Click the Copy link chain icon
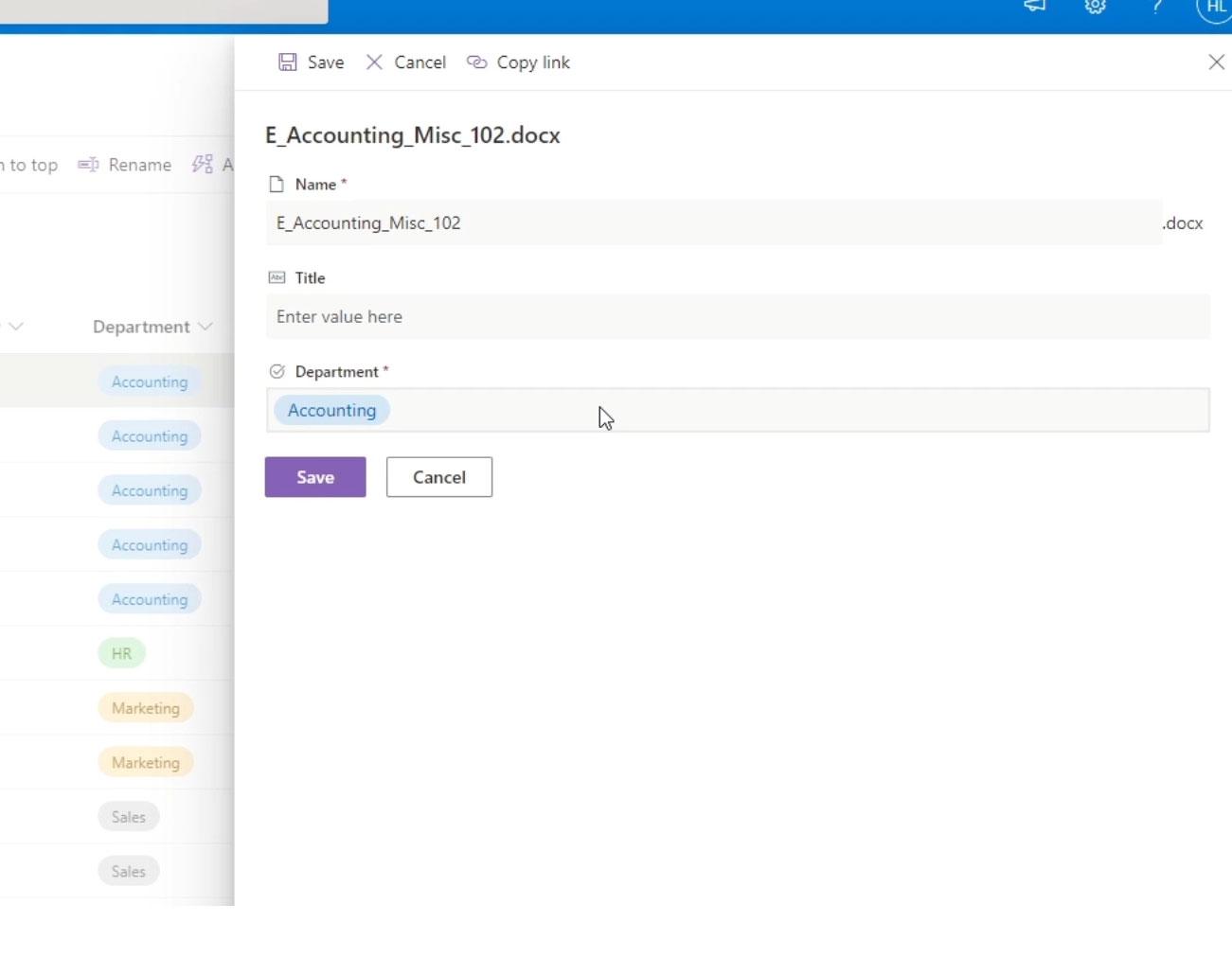The width and height of the screenshot is (1232, 976). 477,62
